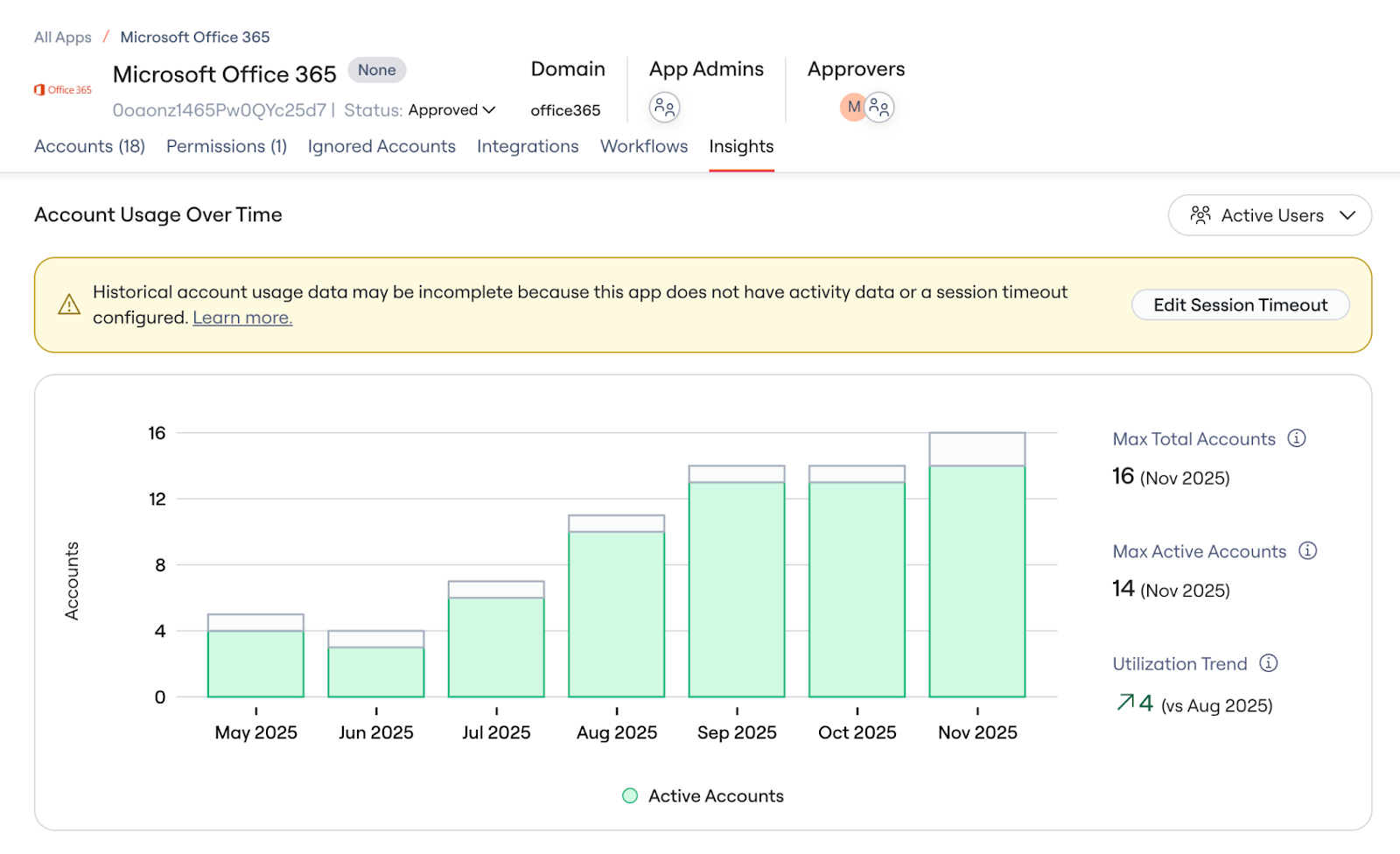
Task: Click the Microsoft Office 365 breadcrumb
Action: pyautogui.click(x=195, y=37)
